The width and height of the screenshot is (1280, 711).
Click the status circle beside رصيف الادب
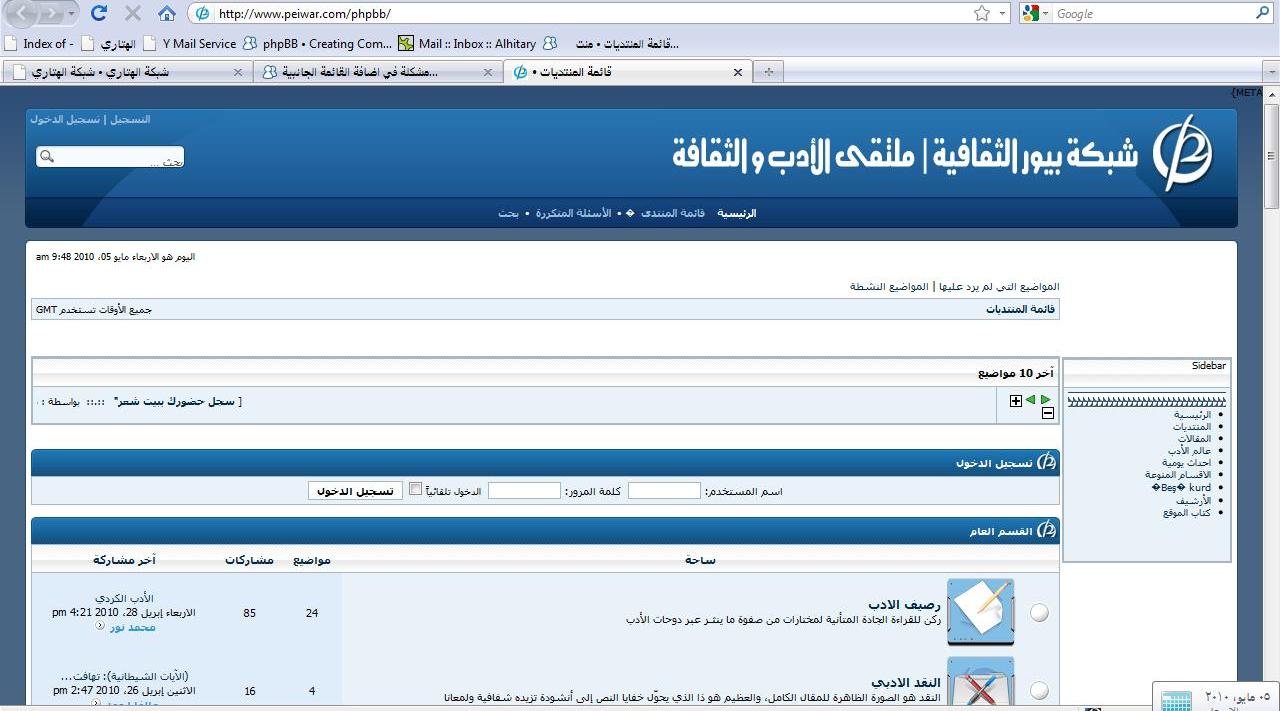pos(1040,613)
